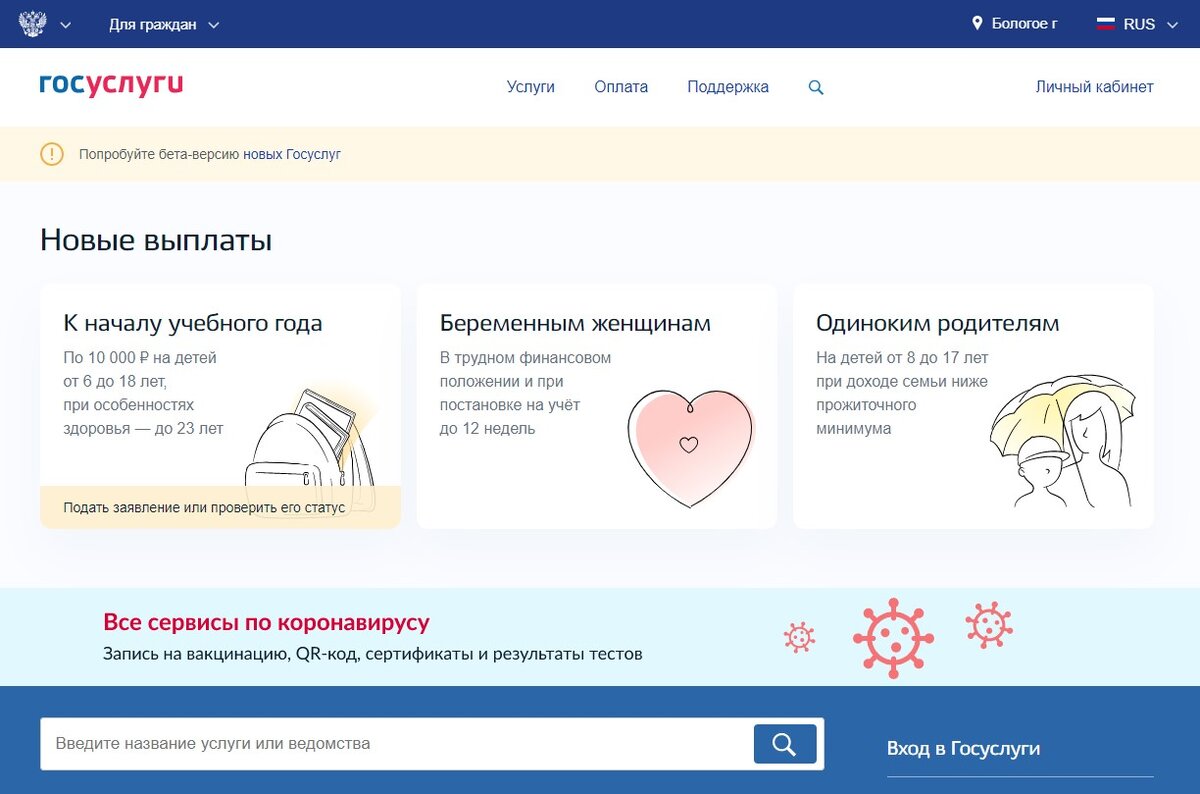Click the Russian flag icon

[x=1104, y=22]
